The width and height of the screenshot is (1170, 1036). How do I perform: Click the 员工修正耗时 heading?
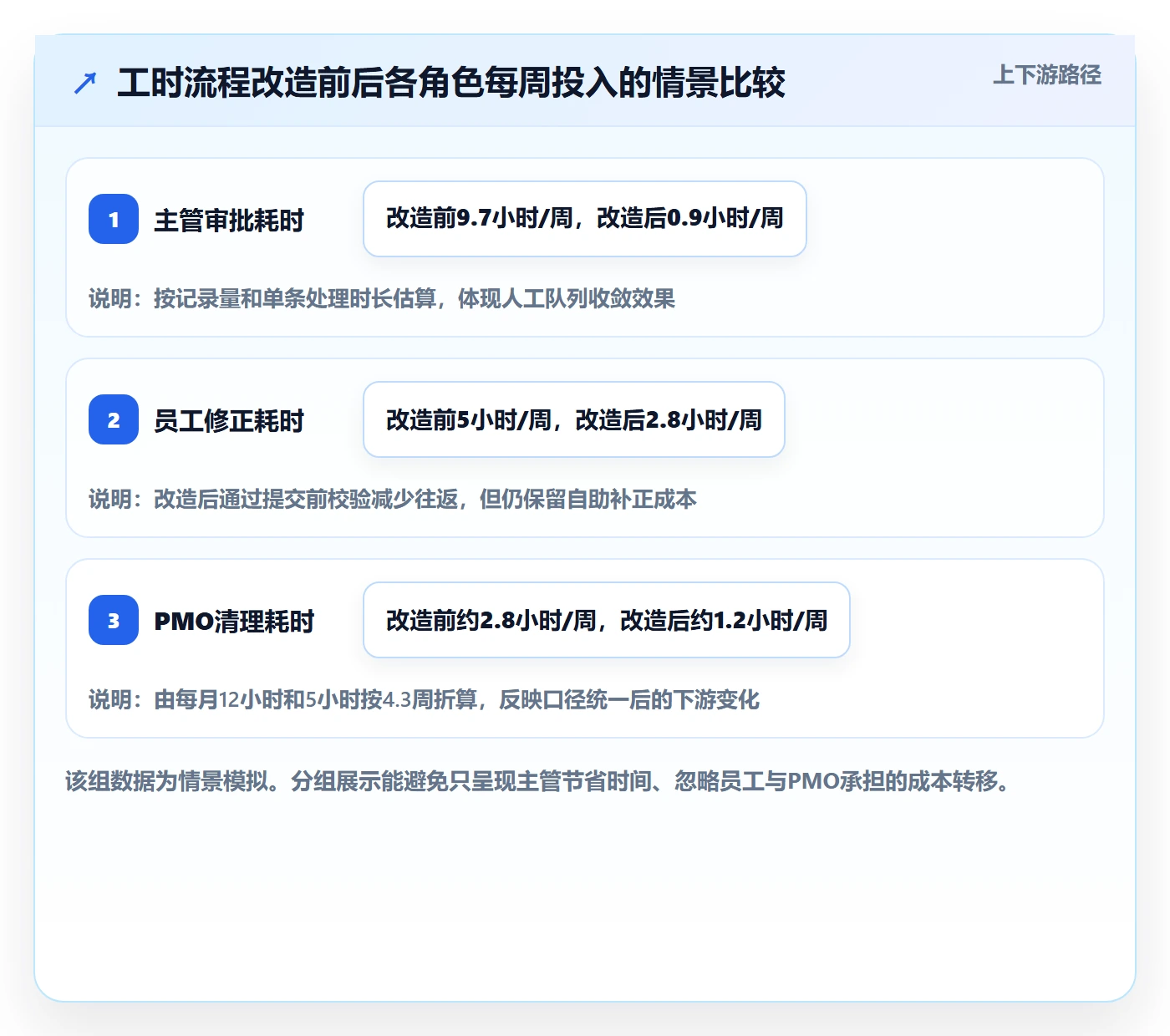point(229,421)
